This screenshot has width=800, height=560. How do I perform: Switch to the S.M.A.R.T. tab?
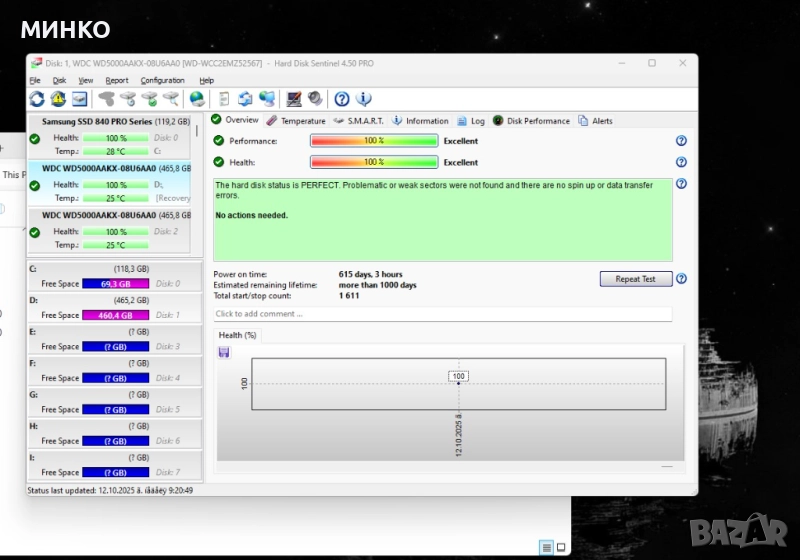[358, 121]
